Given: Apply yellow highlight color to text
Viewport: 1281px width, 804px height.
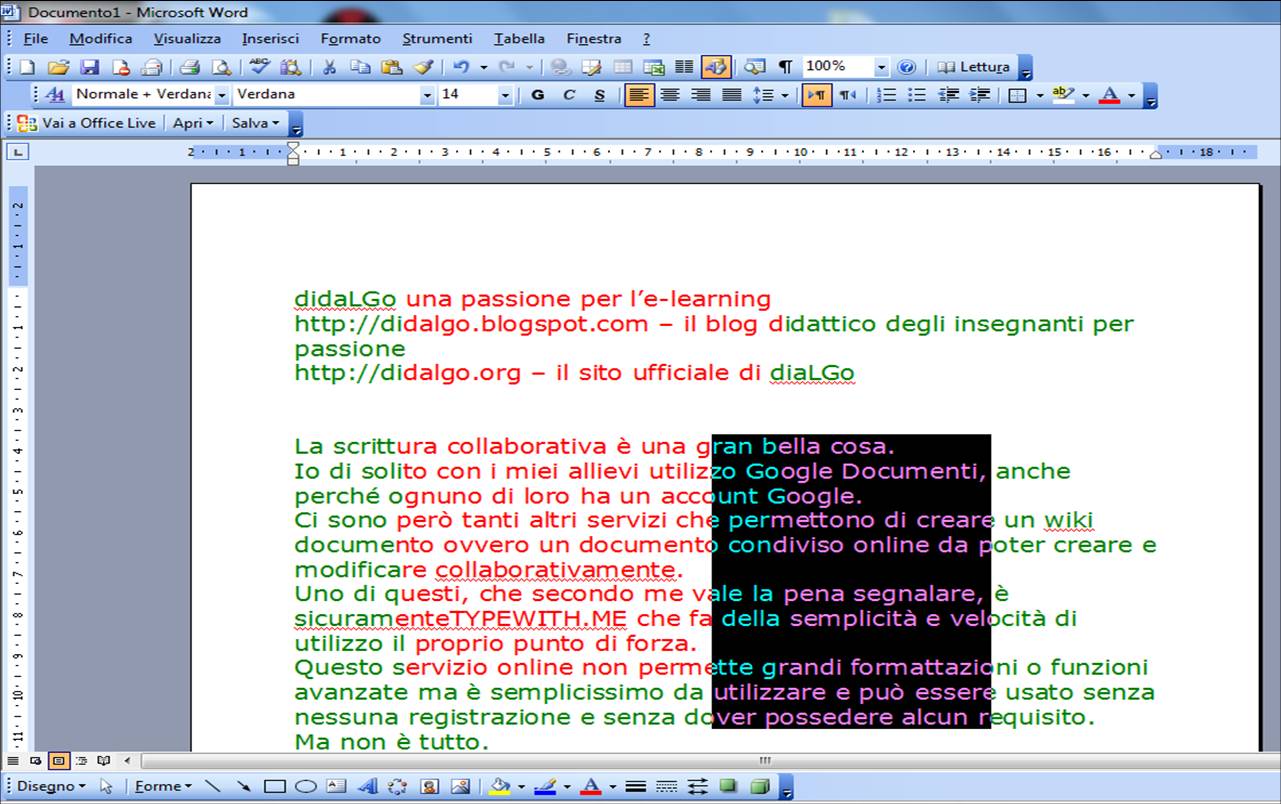Looking at the screenshot, I should (x=1062, y=95).
